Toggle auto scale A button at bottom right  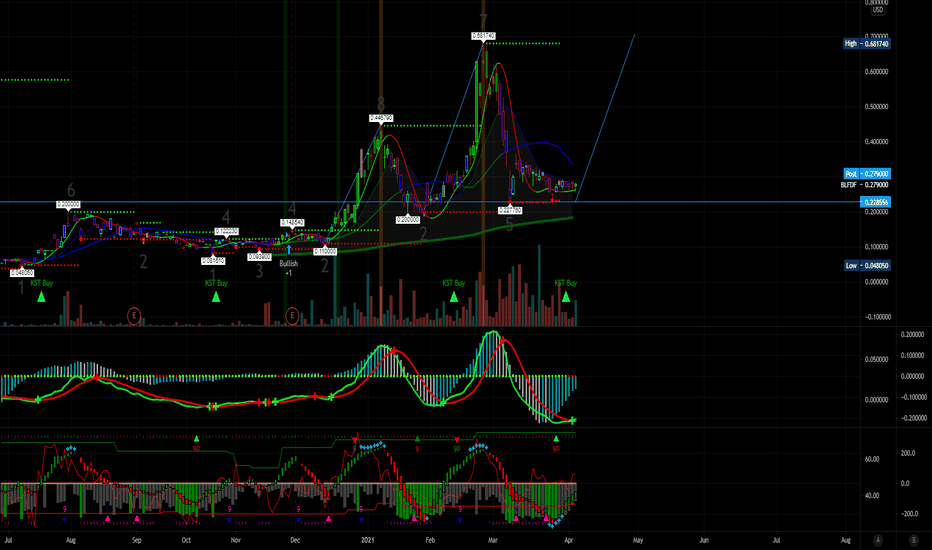click(878, 540)
